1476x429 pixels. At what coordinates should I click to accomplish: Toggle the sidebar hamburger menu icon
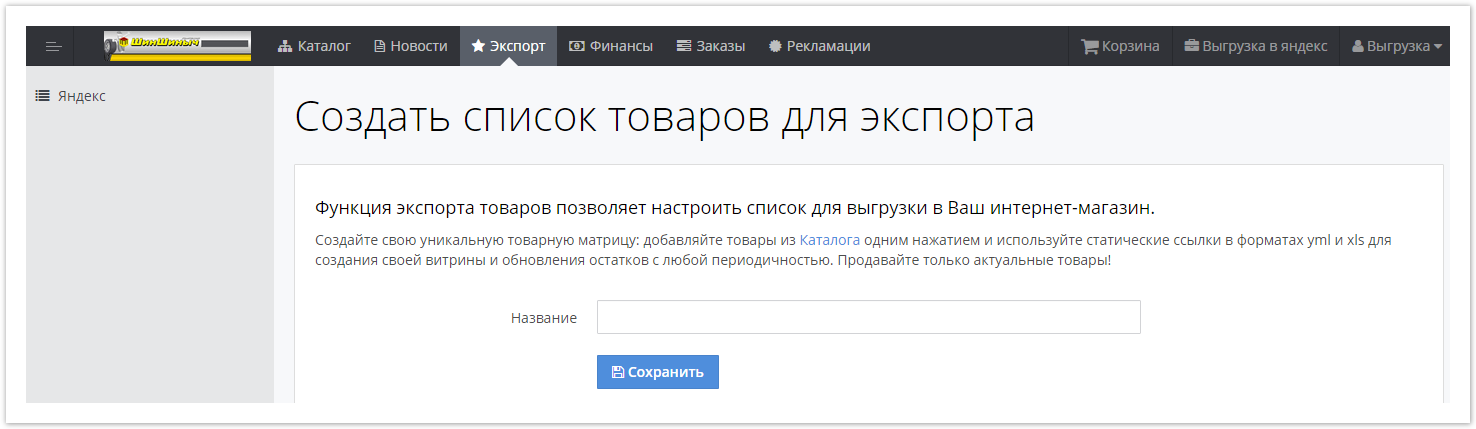click(x=53, y=46)
